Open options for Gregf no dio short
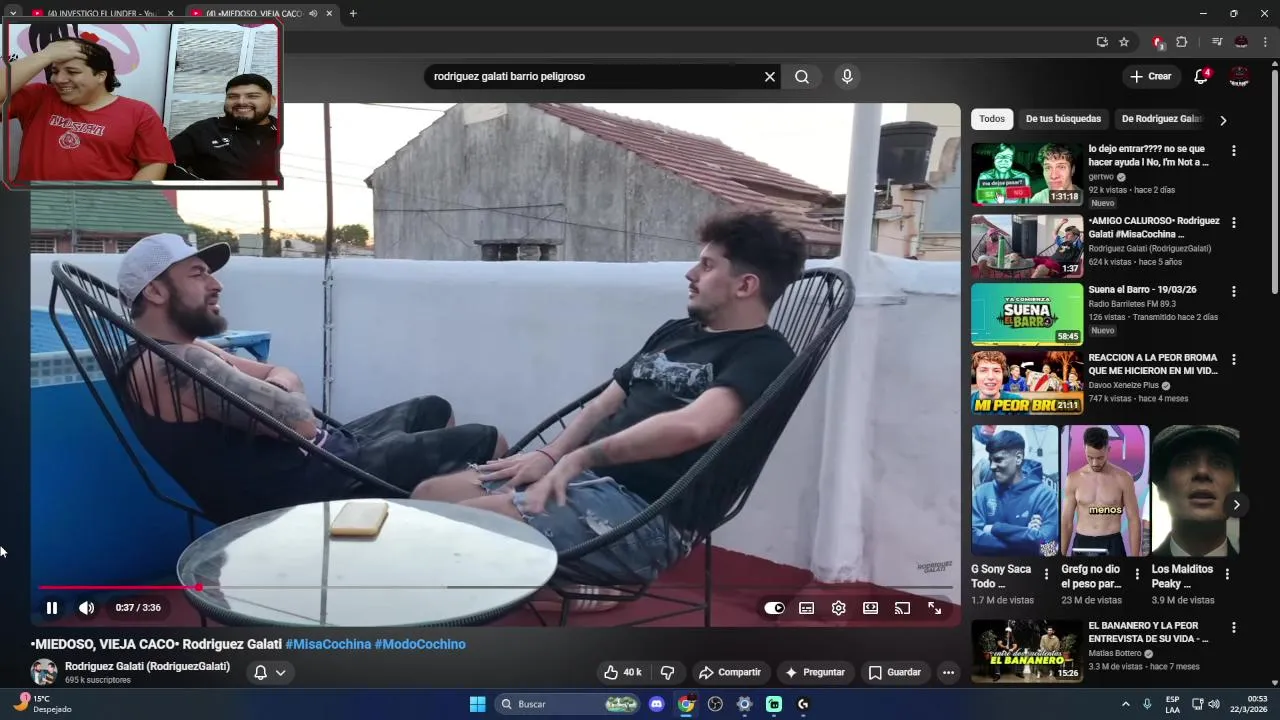 point(1136,574)
